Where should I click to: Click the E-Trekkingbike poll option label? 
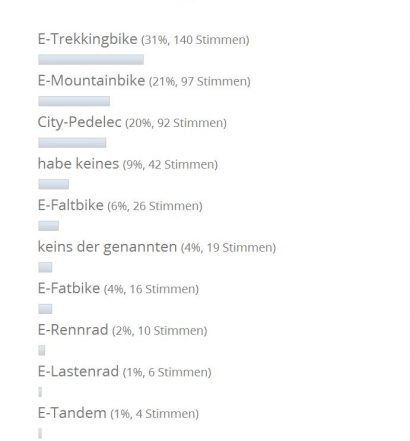pyautogui.click(x=87, y=39)
